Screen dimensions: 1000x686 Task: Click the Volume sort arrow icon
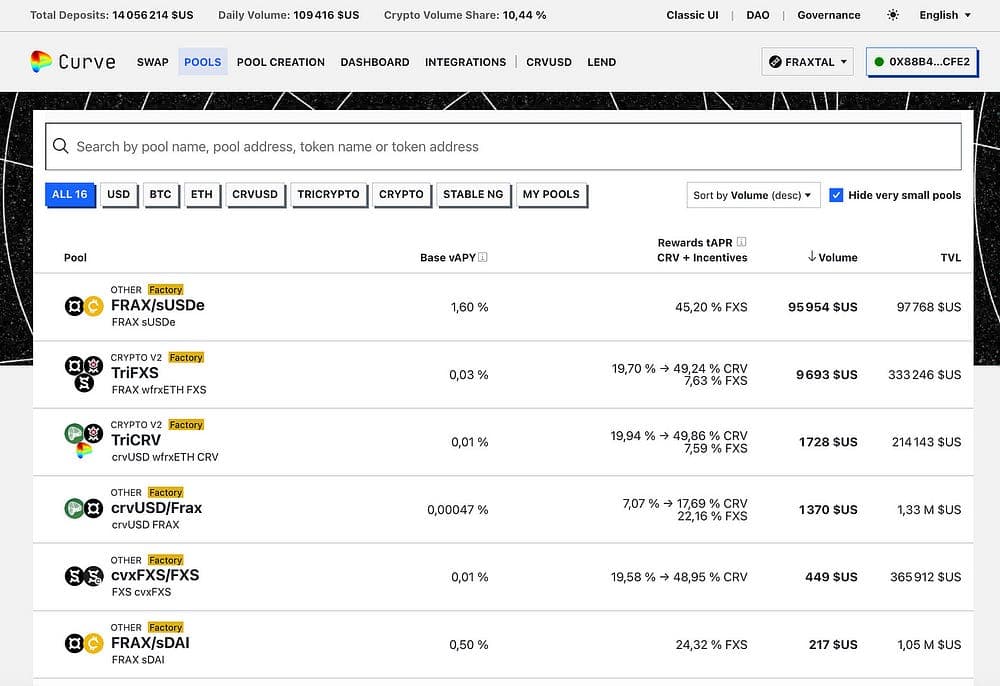pos(812,256)
